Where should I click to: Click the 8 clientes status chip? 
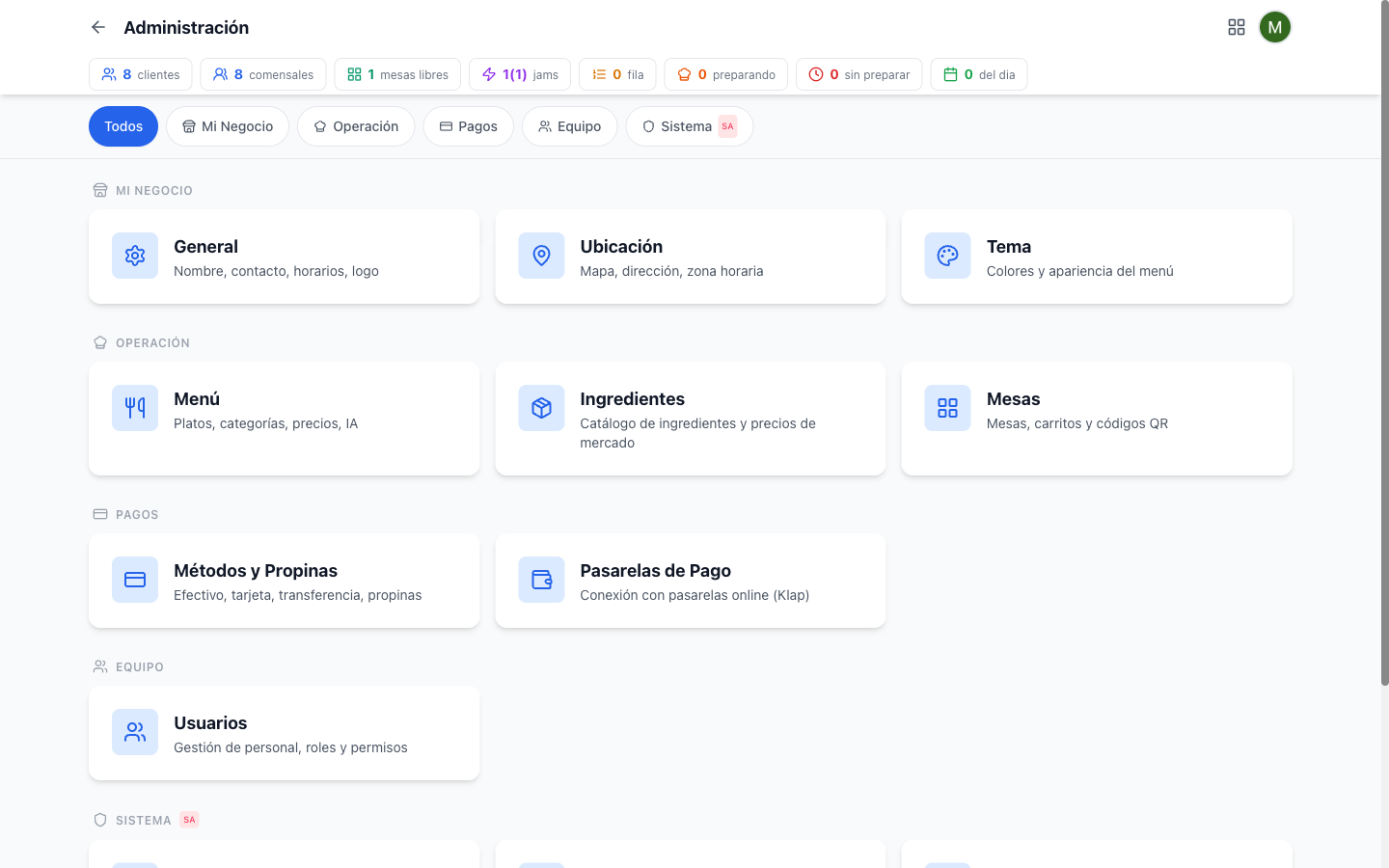(141, 74)
